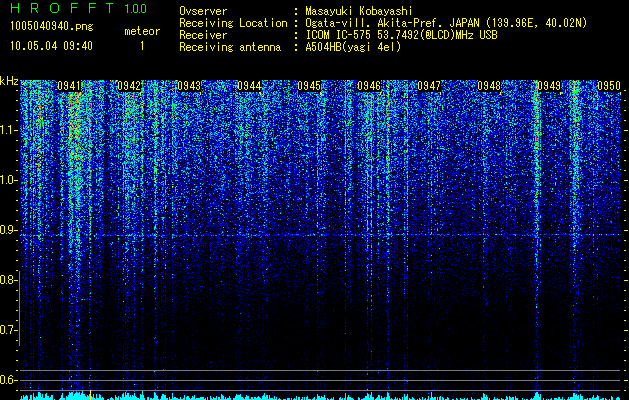Click the kHz unit label
629x400 pixels.
point(9,81)
